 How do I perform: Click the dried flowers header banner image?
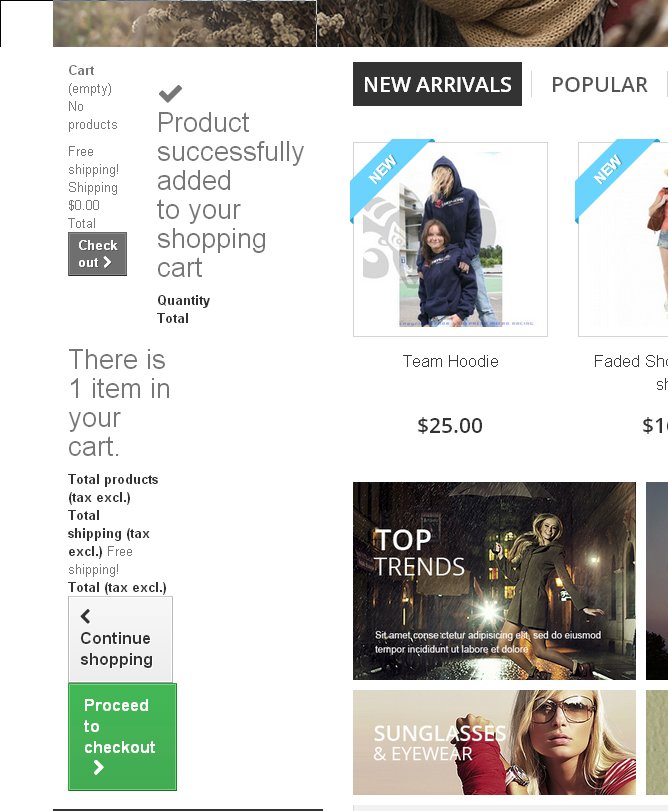(x=185, y=23)
